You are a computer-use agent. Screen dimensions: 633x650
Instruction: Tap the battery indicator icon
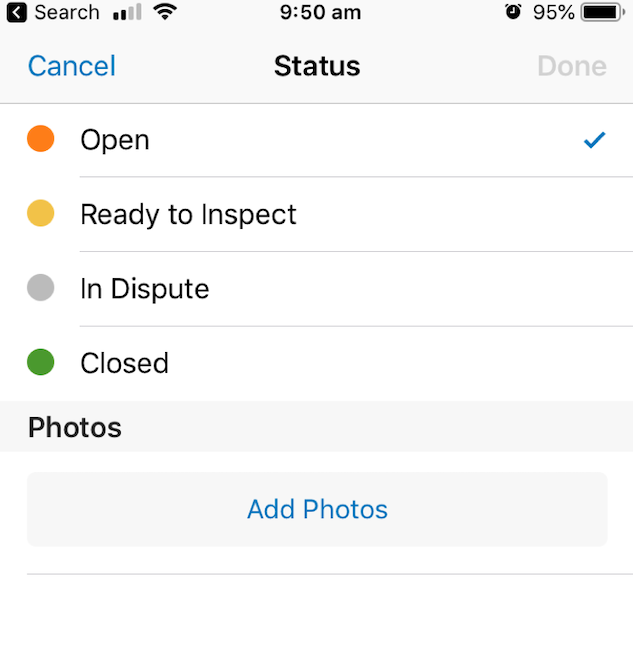point(603,12)
